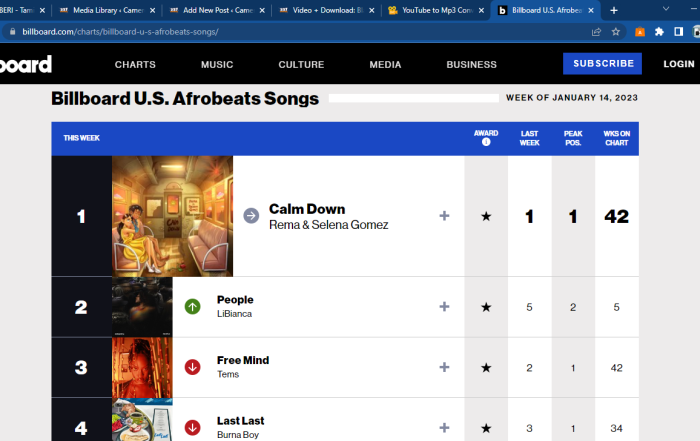Open the browser extensions puzzle icon
Screen dimensions: 700x441
point(659,31)
